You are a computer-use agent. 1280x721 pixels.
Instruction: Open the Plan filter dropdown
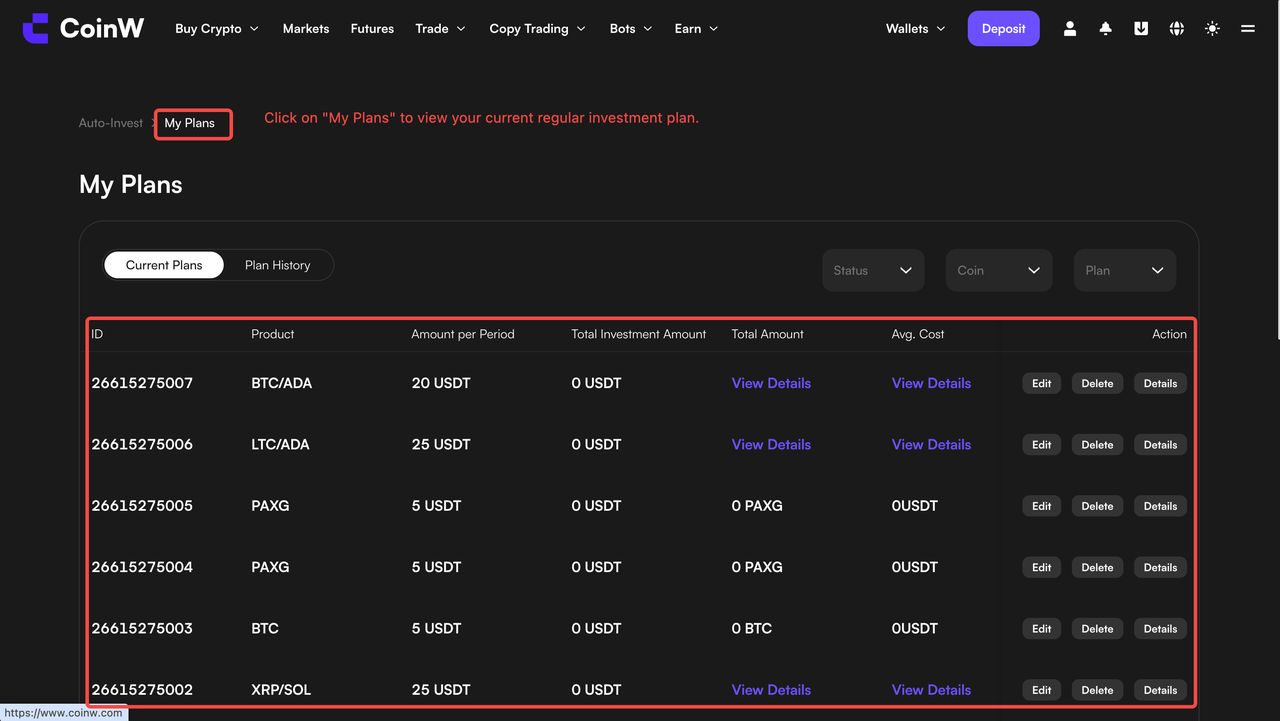pyautogui.click(x=1125, y=270)
